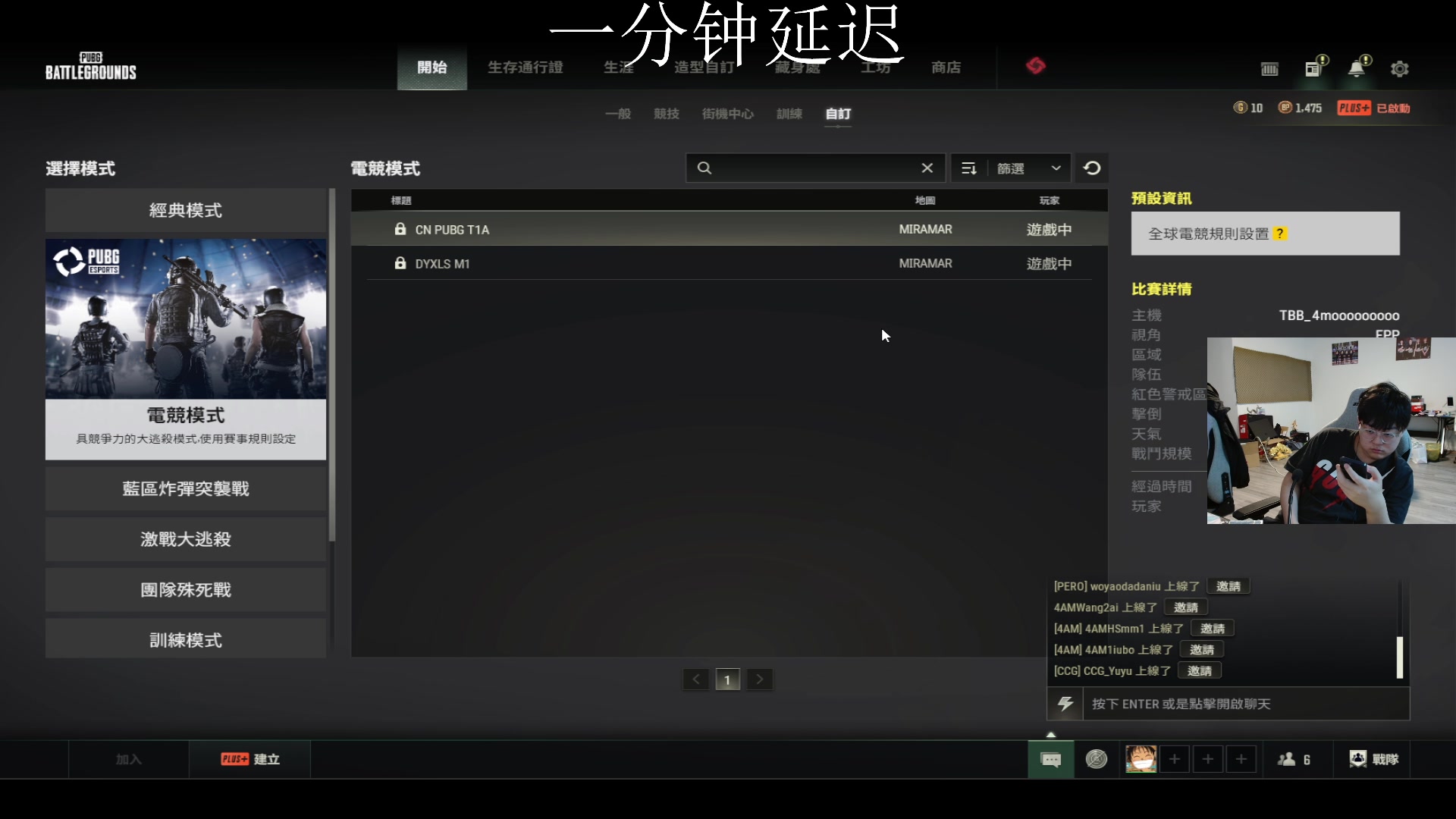Switch to the 開始 tab
The image size is (1456, 819).
tap(432, 67)
